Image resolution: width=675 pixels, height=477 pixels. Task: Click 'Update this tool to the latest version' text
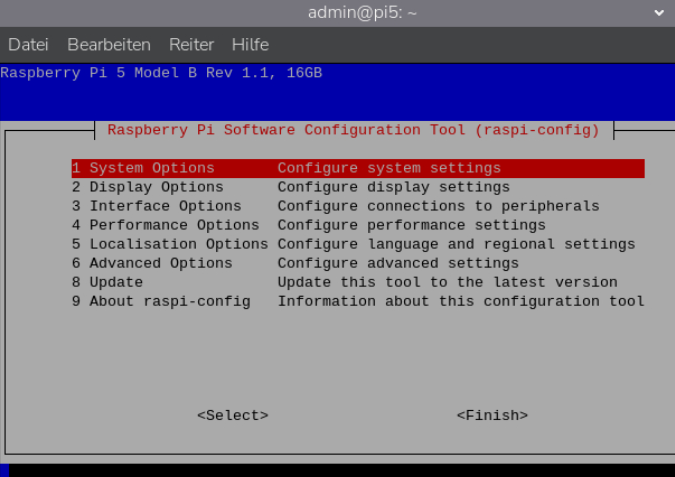coord(447,282)
